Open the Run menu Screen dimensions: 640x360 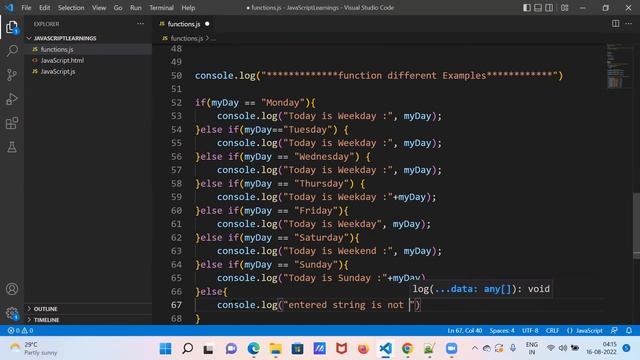(x=136, y=8)
